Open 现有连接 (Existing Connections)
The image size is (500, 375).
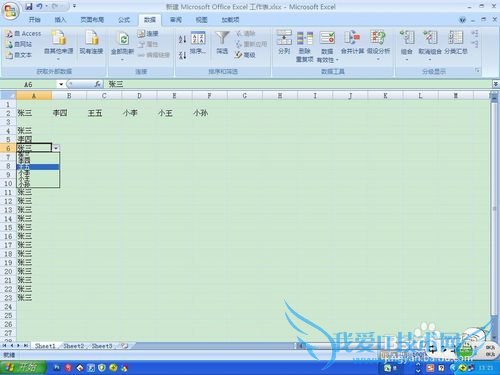(x=91, y=42)
